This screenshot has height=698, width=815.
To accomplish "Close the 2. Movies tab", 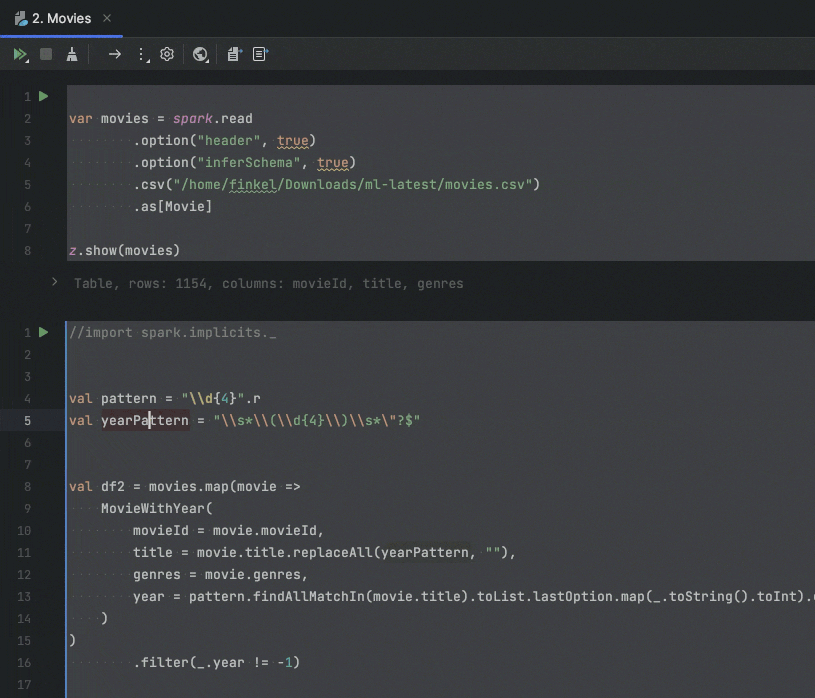I will click(x=107, y=18).
